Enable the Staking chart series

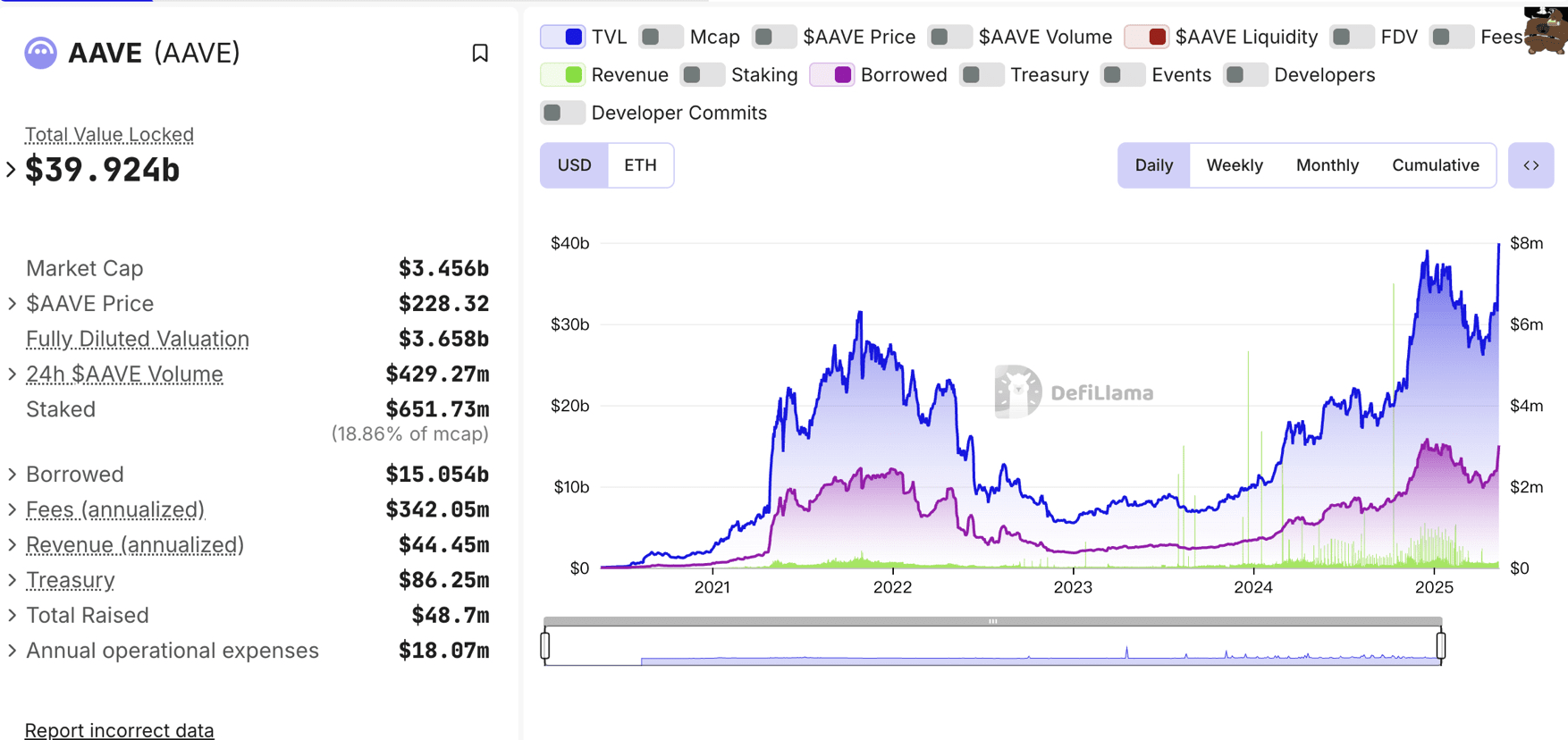coord(703,75)
